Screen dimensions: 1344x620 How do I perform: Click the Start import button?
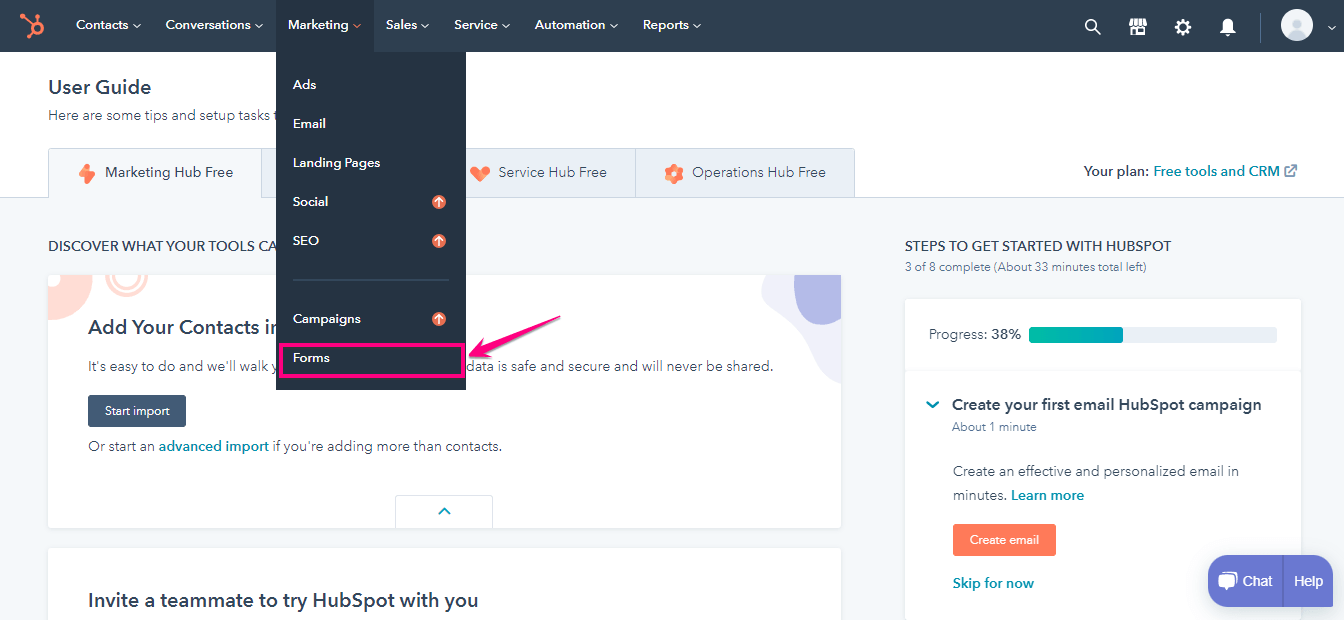[137, 411]
